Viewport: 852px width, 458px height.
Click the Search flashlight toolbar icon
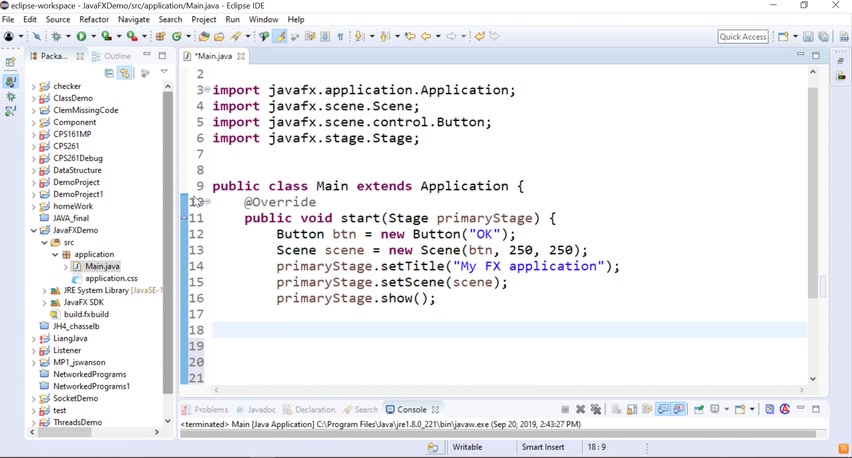coord(236,36)
